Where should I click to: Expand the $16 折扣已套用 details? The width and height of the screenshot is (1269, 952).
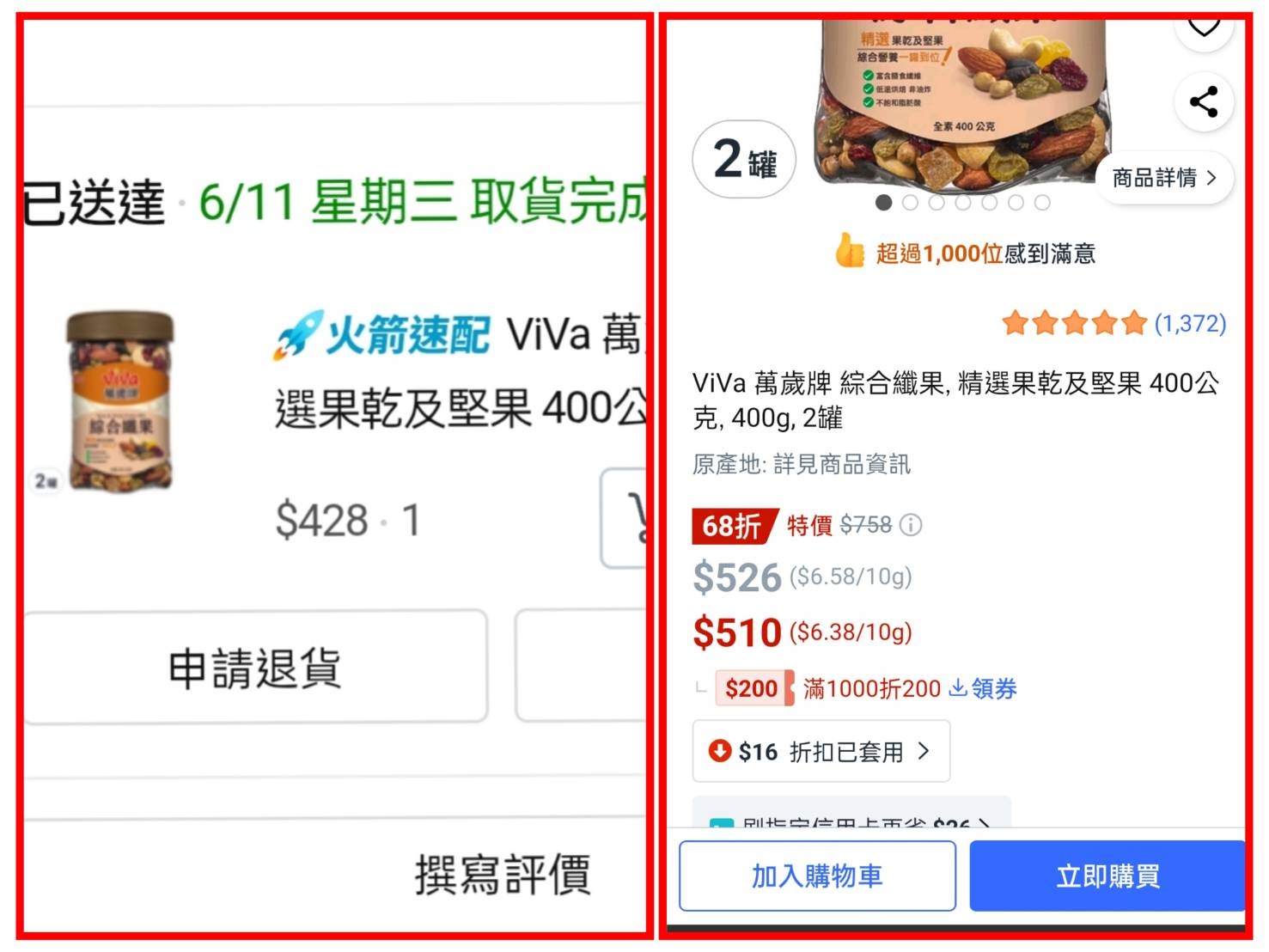821,752
